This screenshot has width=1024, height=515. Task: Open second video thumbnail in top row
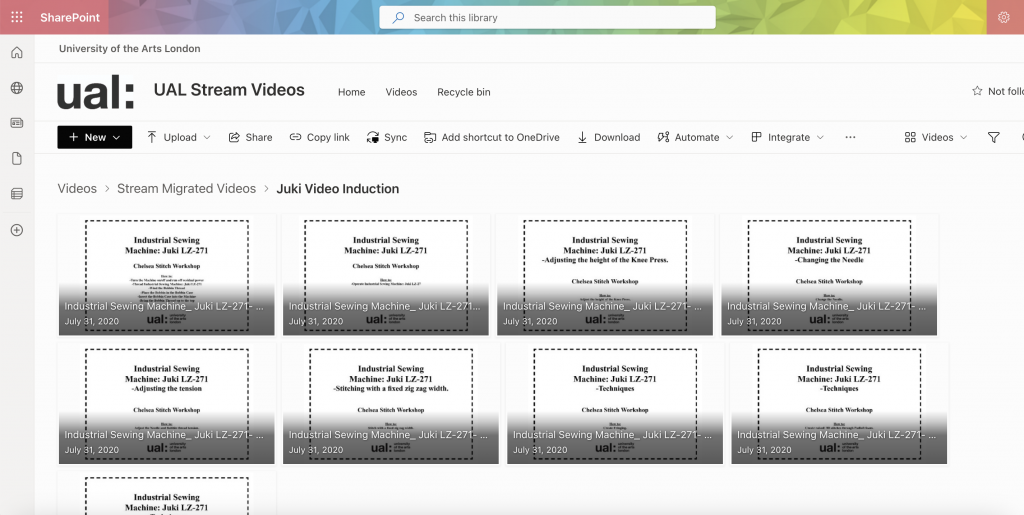(x=385, y=275)
